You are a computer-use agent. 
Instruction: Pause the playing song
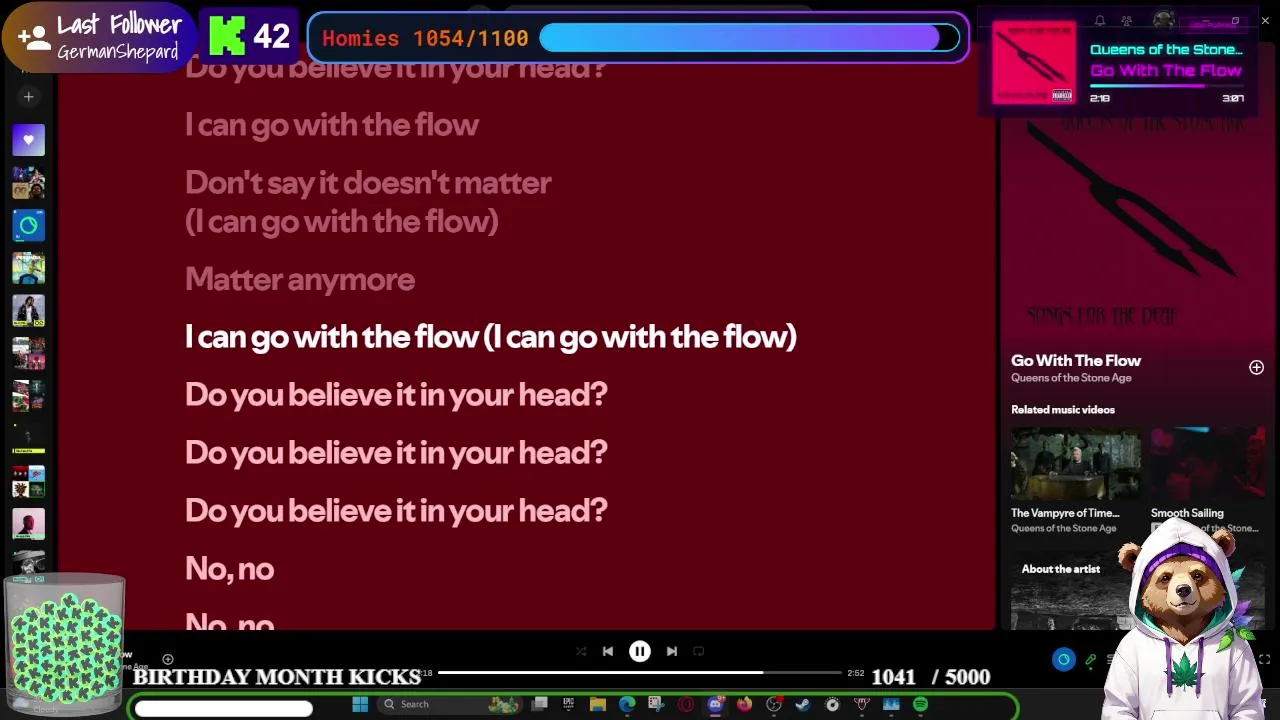click(640, 651)
